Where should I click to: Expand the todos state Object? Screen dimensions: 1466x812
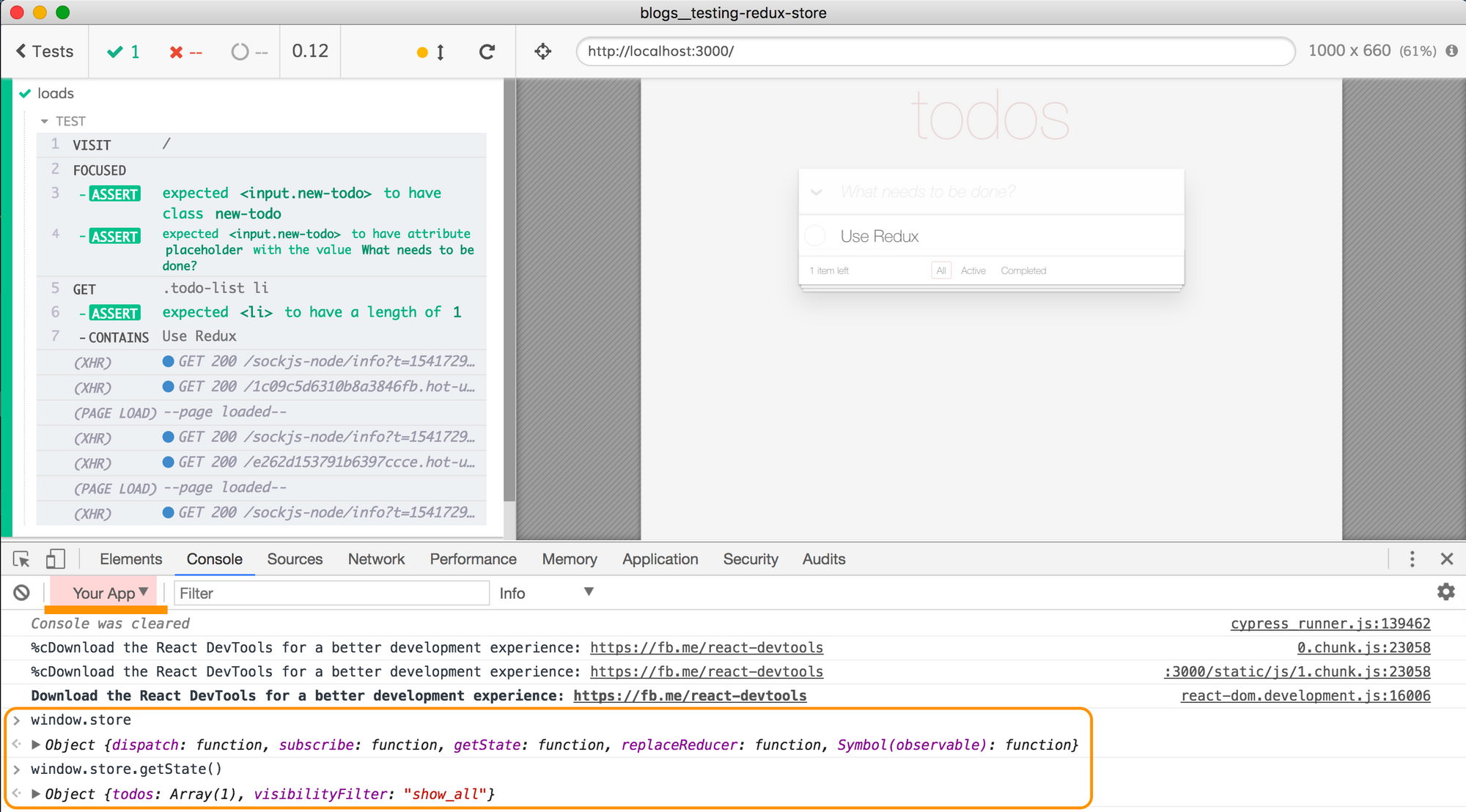click(35, 794)
